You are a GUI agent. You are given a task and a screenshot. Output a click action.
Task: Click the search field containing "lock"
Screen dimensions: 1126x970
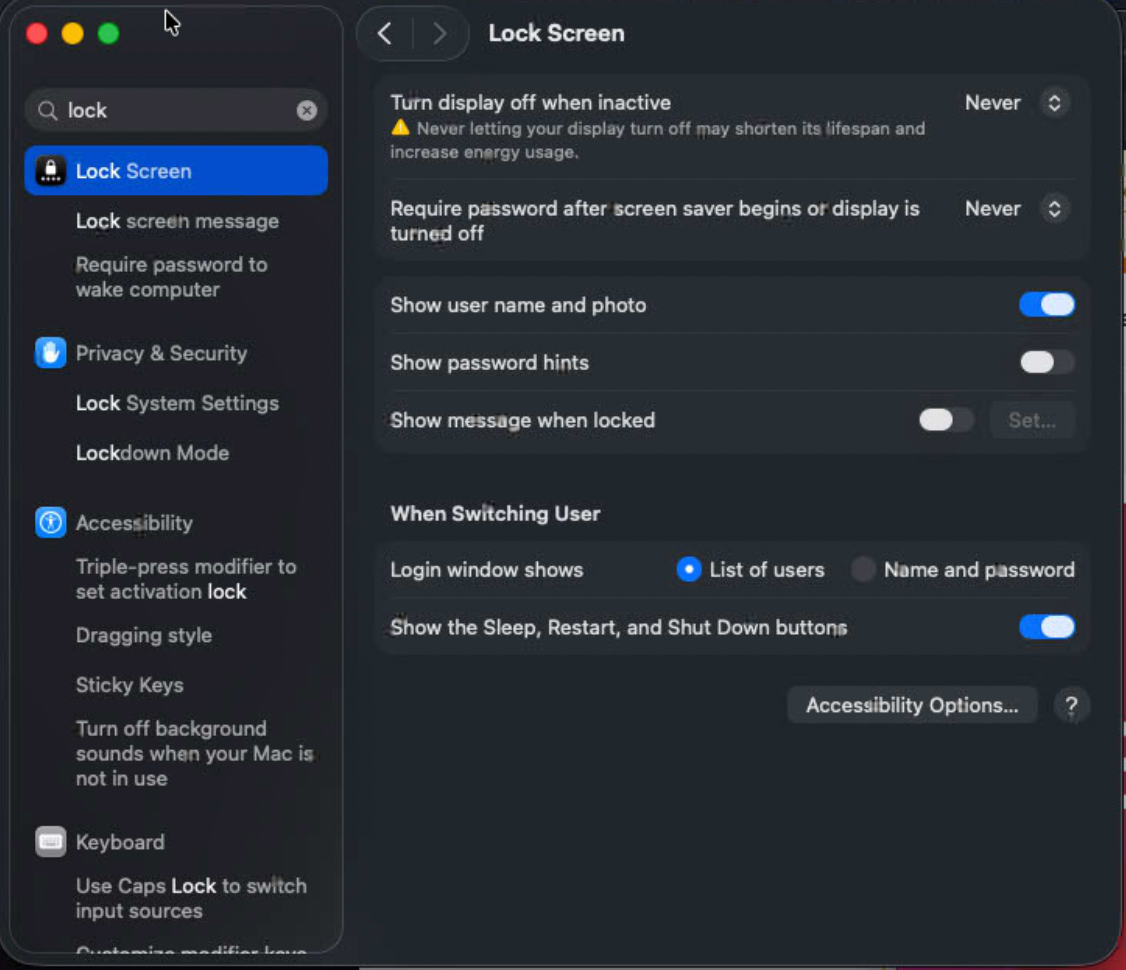[x=176, y=111]
